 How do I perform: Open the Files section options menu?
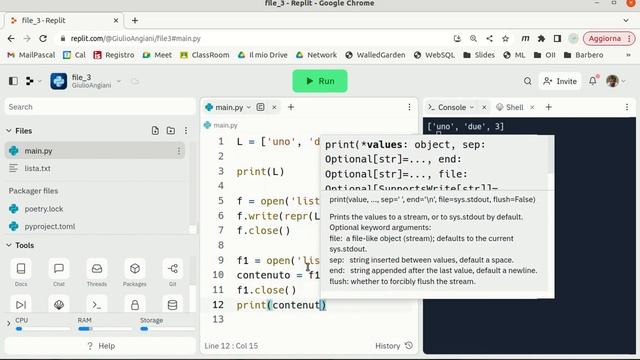click(x=186, y=131)
